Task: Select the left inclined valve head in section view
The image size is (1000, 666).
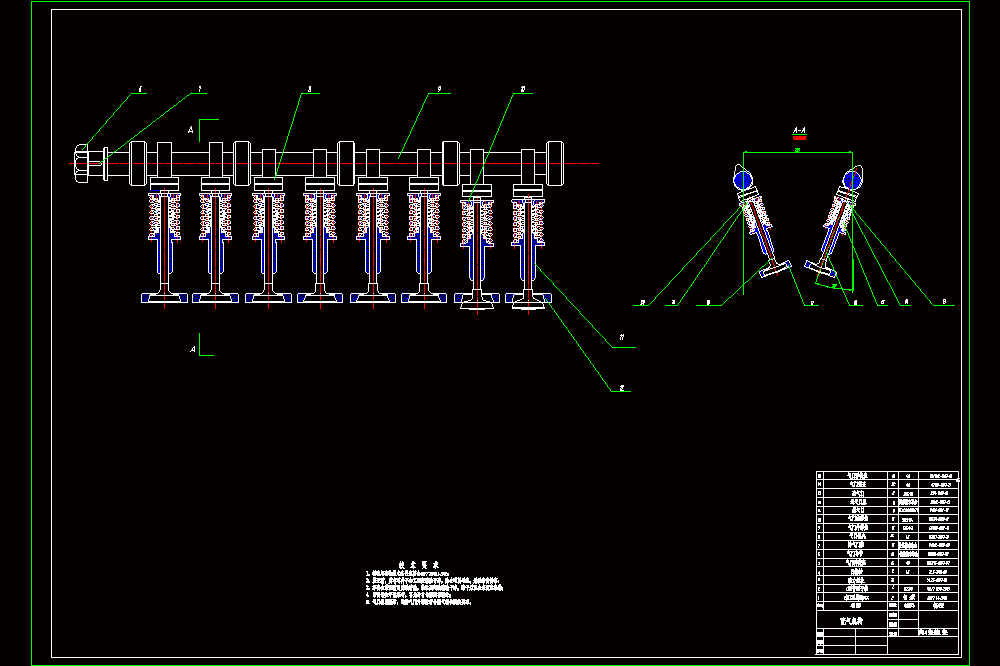Action: click(776, 269)
